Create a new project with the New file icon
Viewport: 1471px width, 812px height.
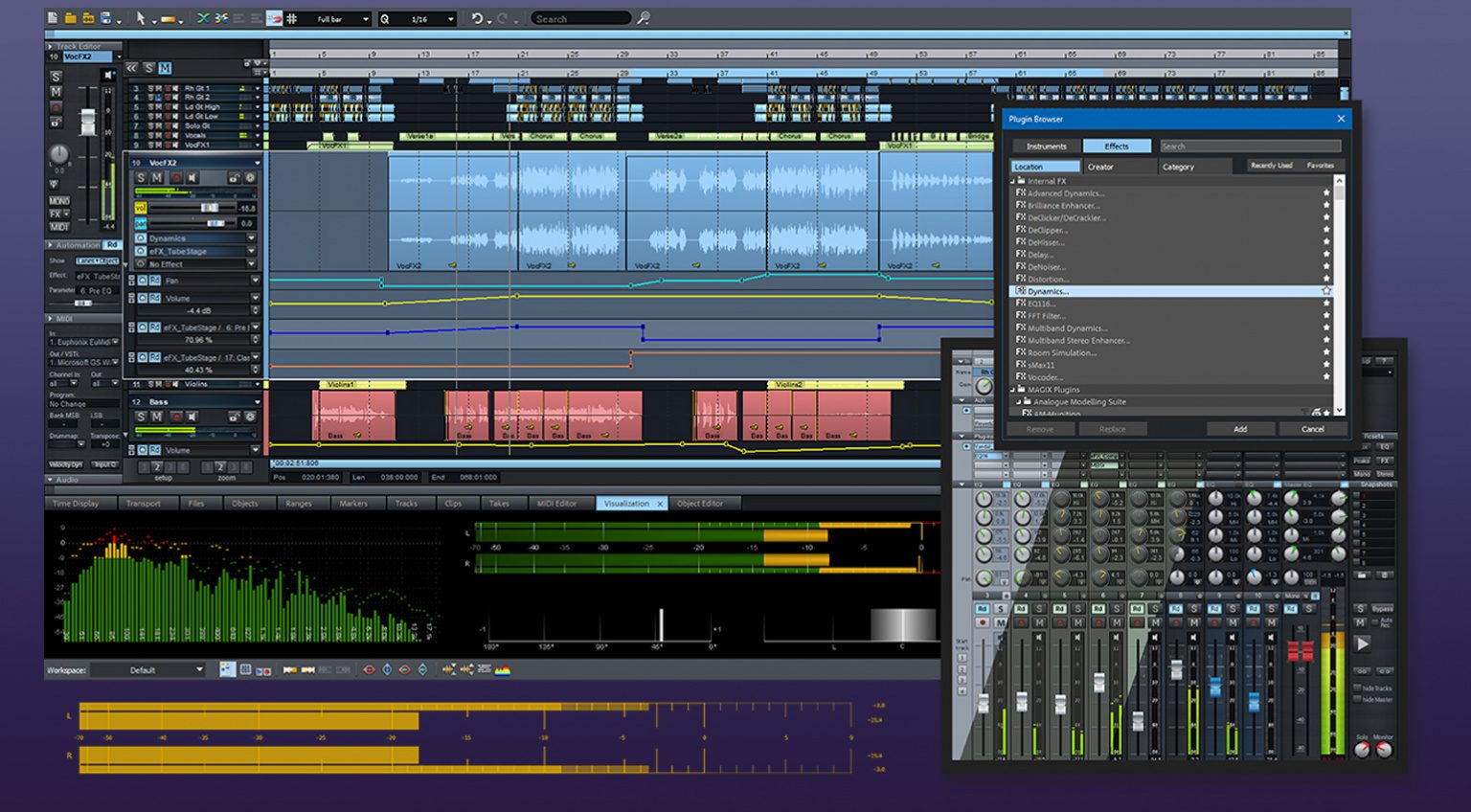53,18
